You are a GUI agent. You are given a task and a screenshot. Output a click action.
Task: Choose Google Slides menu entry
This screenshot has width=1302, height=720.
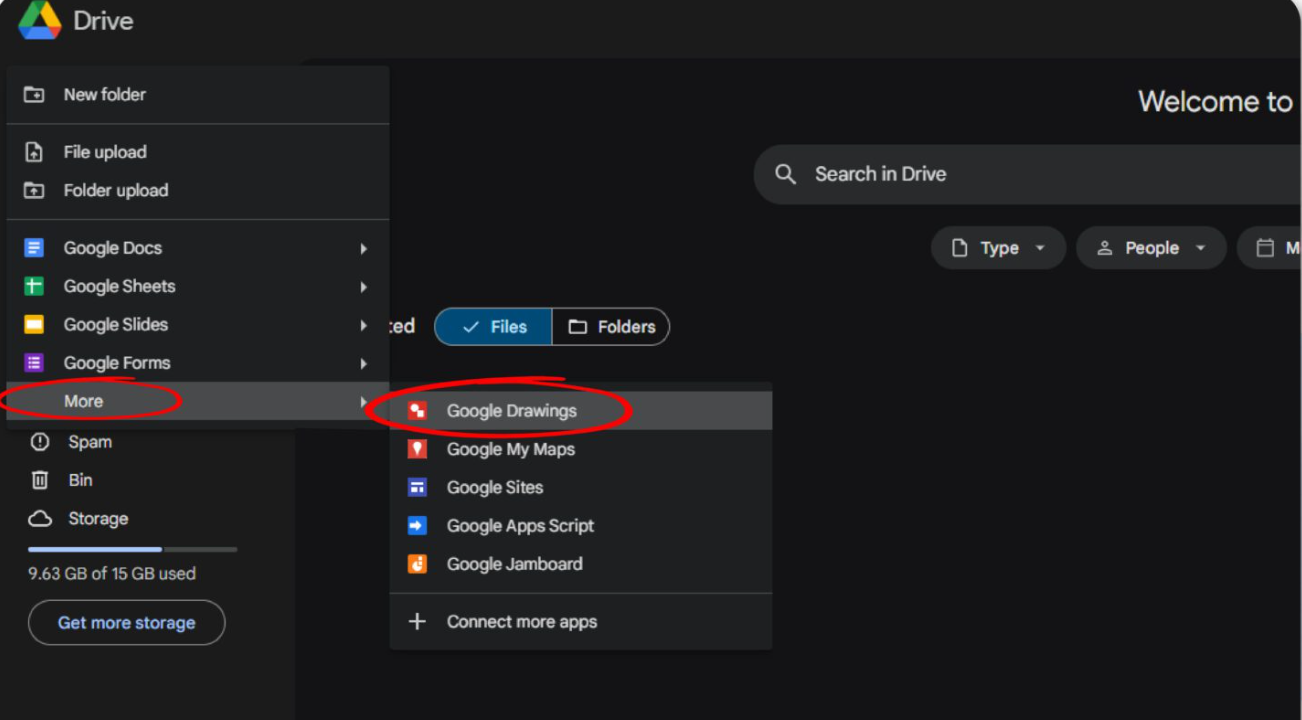pos(116,325)
